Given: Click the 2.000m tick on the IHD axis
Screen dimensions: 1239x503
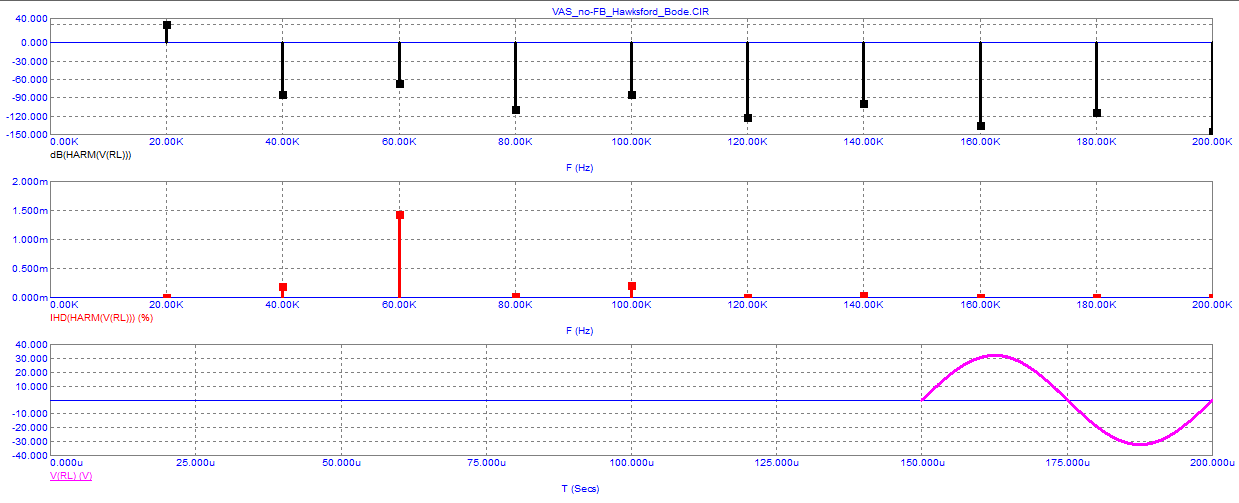Looking at the screenshot, I should (x=28, y=182).
